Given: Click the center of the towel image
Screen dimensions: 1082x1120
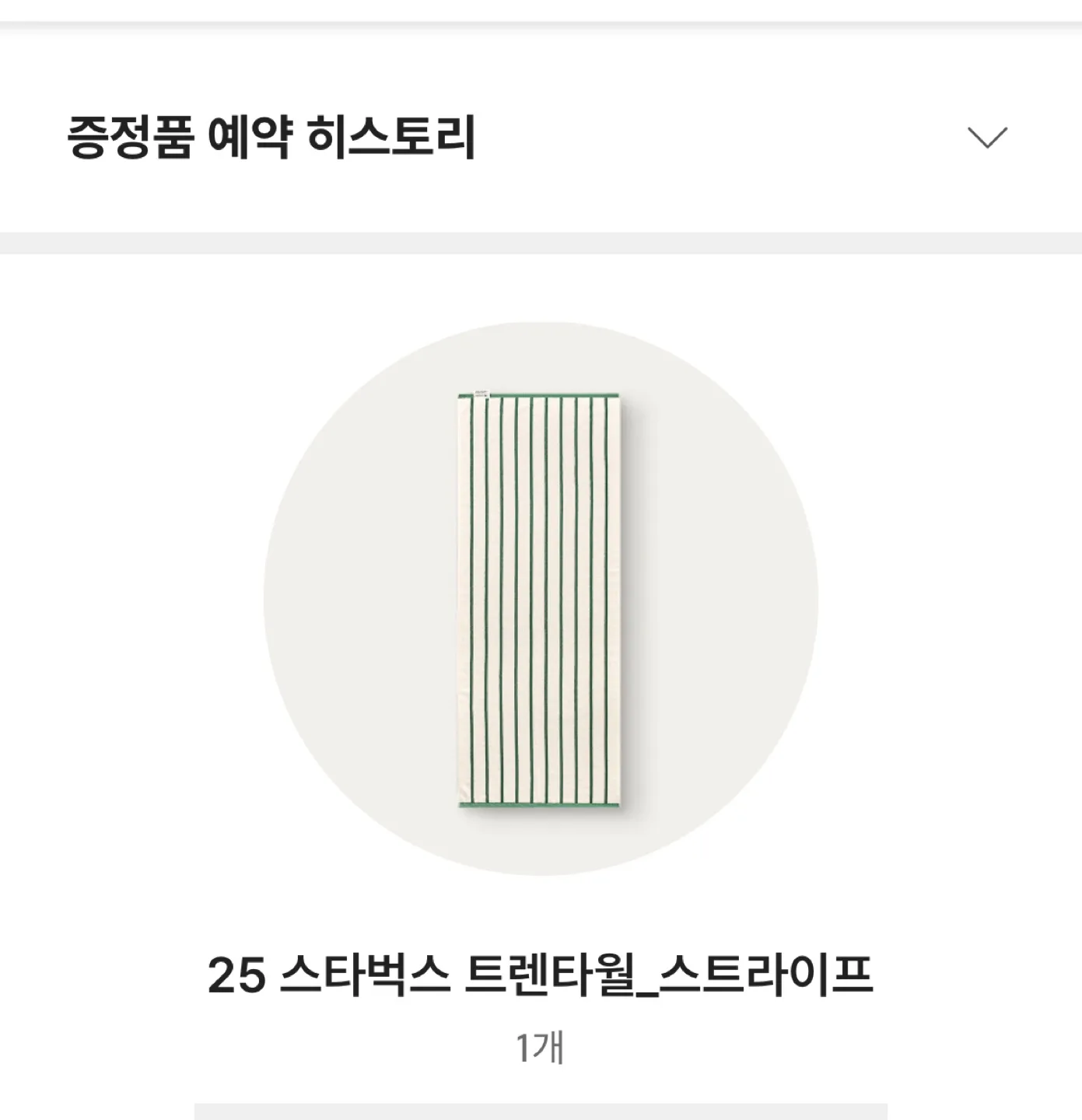Looking at the screenshot, I should (541, 600).
